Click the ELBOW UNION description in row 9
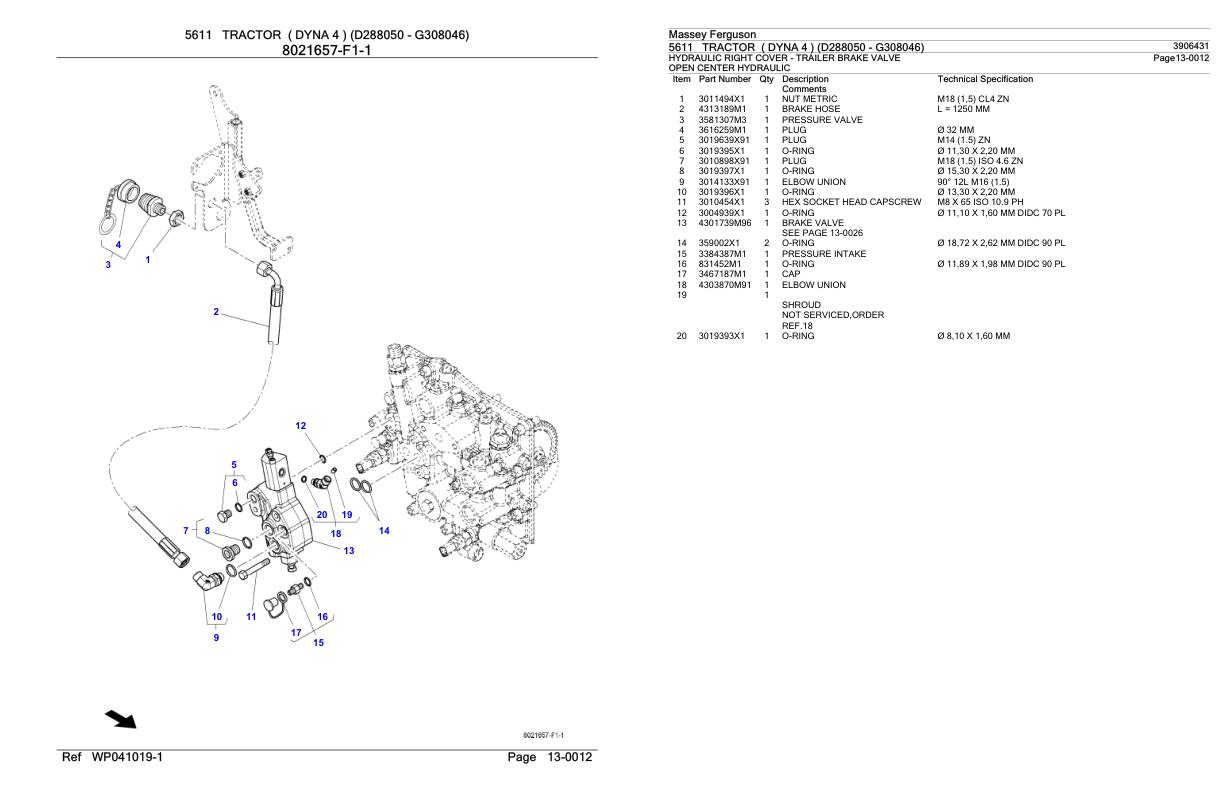Screen dimensions: 1224x792 click(x=814, y=182)
